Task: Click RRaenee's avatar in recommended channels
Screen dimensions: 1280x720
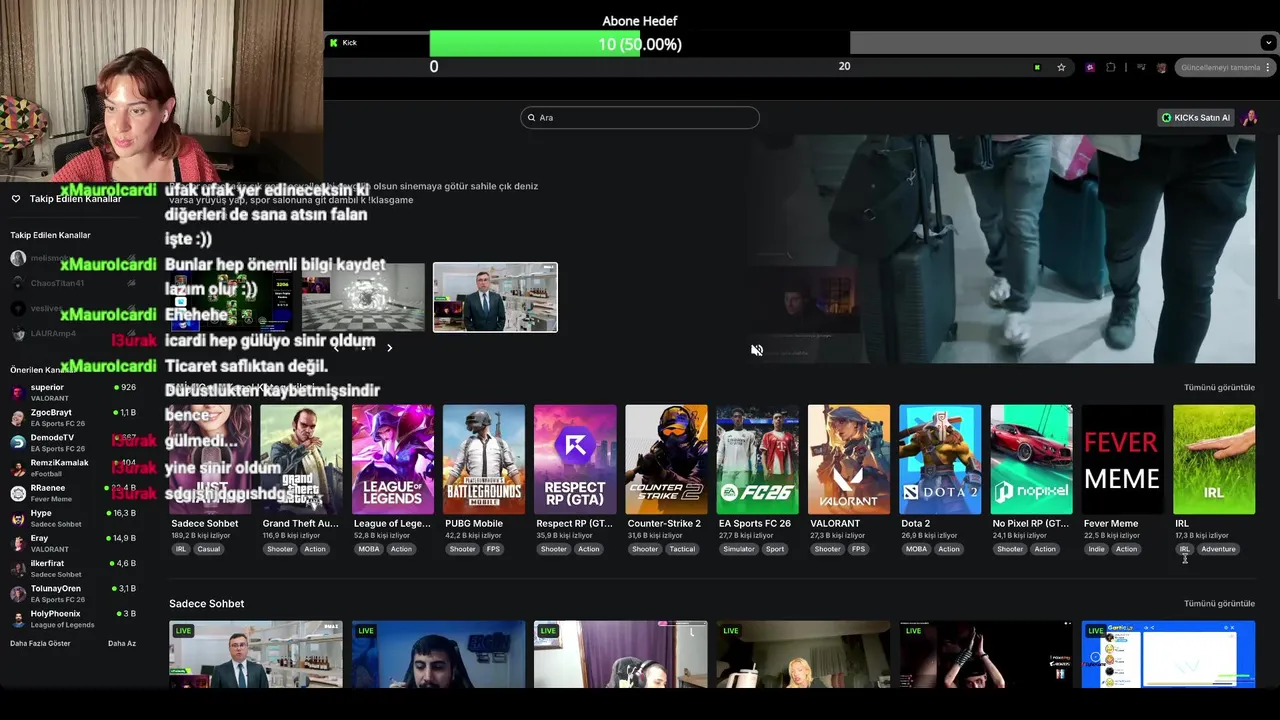Action: coord(18,493)
